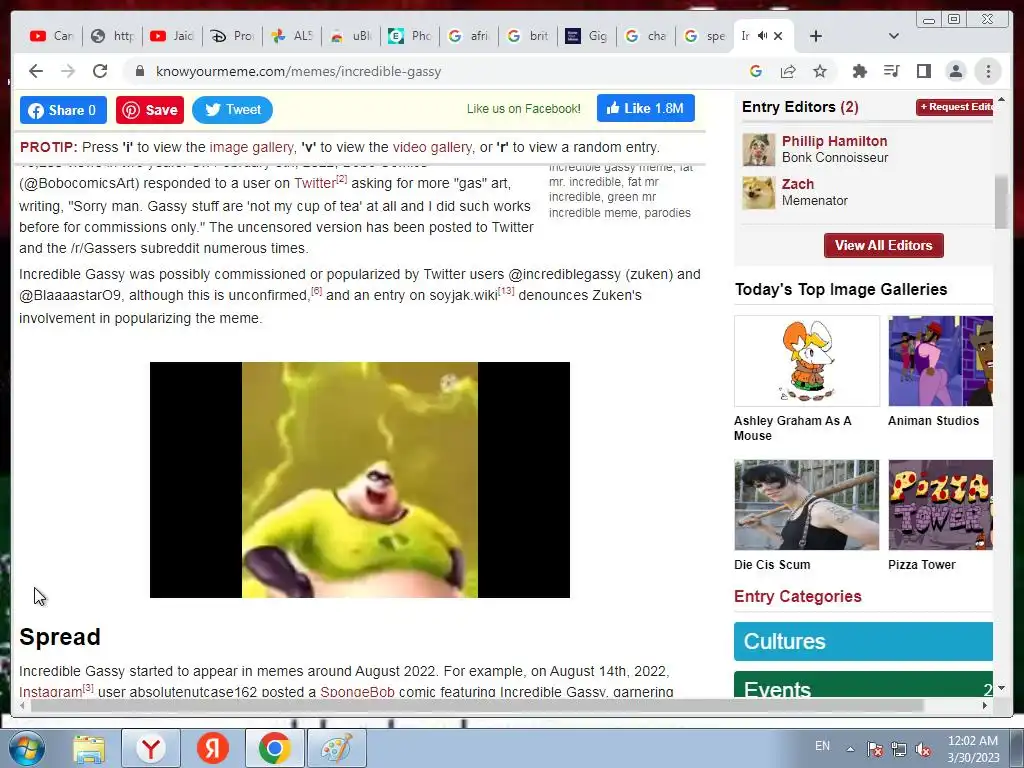Open Yandex Browser from the taskbar
Viewport: 1024px width, 768px height.
point(151,748)
